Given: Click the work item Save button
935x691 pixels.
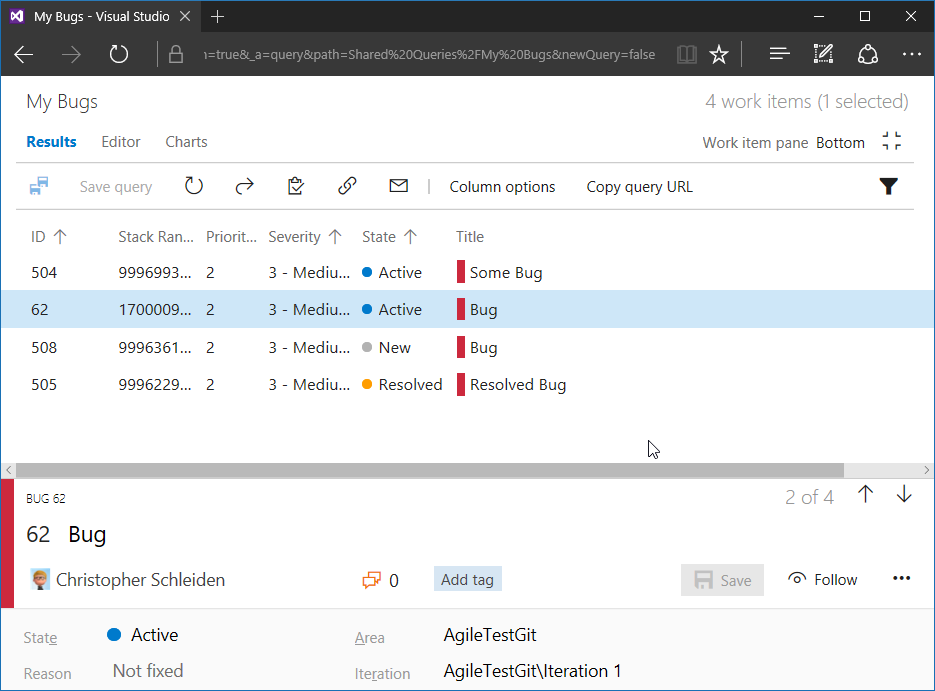Looking at the screenshot, I should coord(722,580).
